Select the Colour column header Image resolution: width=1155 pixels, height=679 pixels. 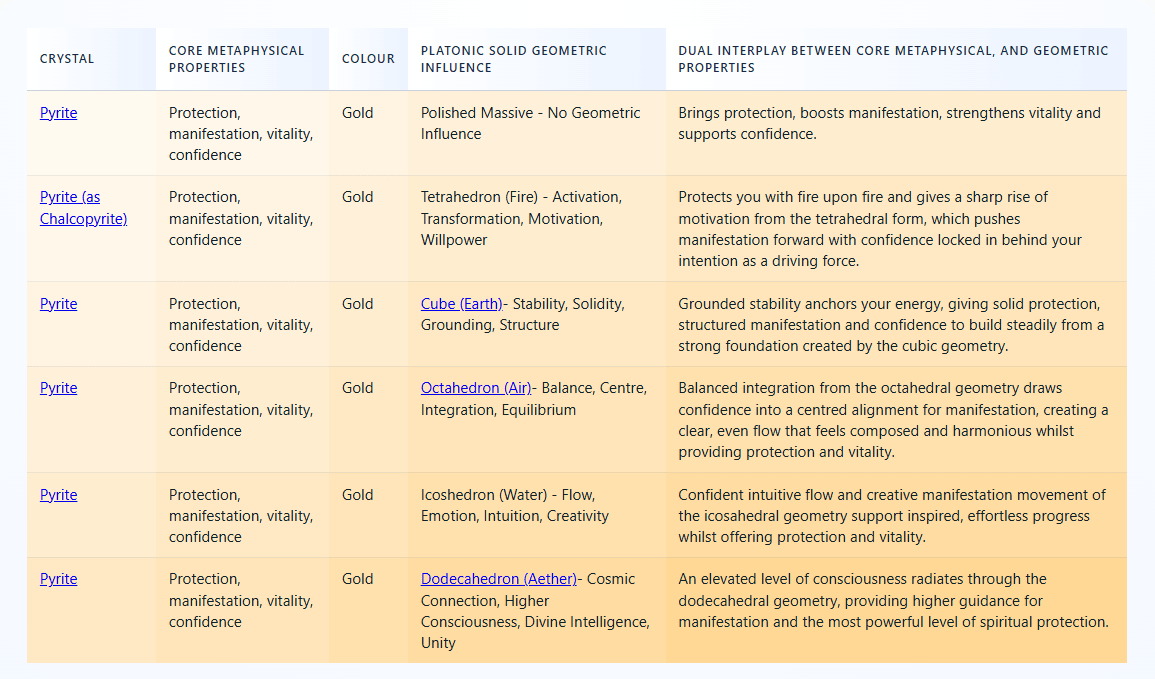pyautogui.click(x=368, y=59)
